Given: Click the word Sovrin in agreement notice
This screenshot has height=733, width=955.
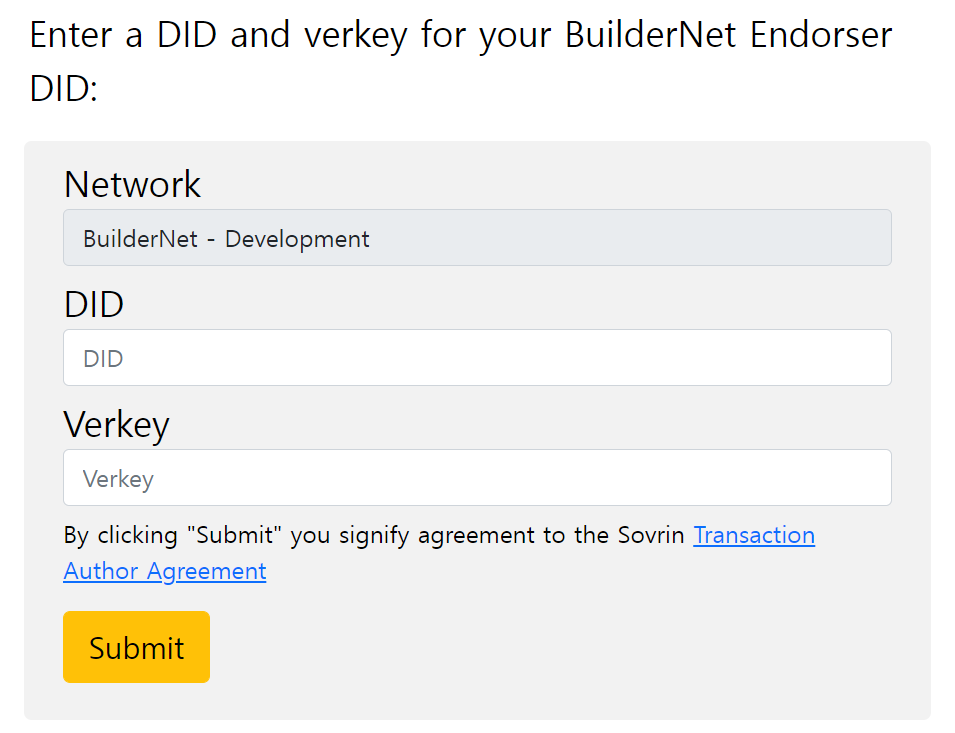Looking at the screenshot, I should (x=651, y=535).
